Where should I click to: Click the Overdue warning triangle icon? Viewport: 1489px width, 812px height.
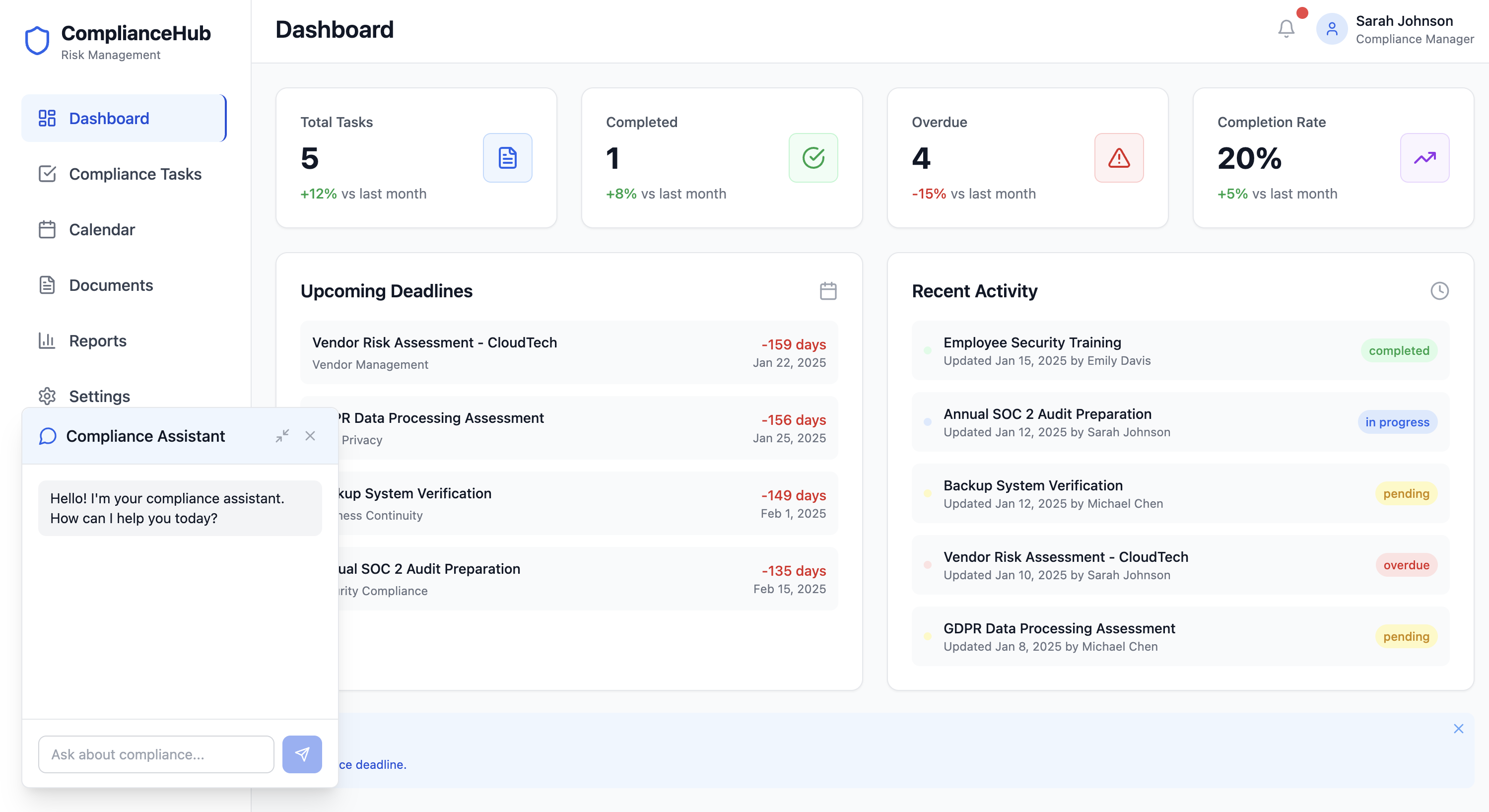point(1118,158)
